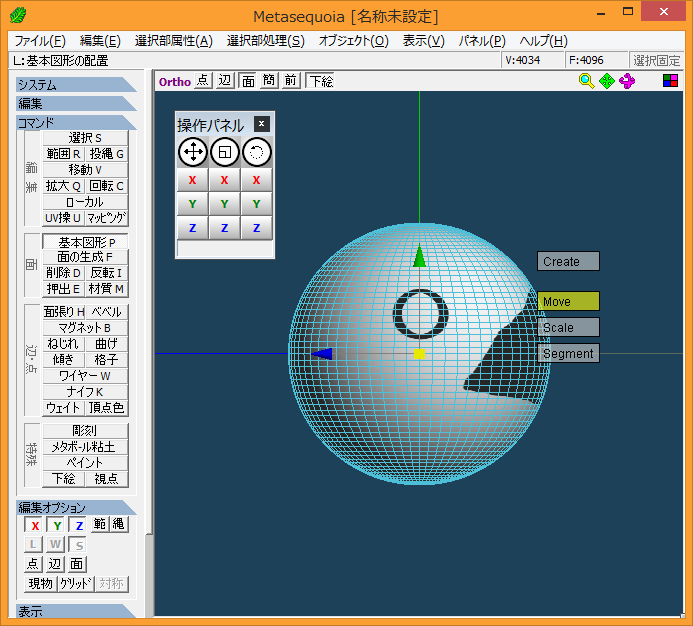Toggle 縄 lasso option in 編集オプション
Viewport: 693px width, 626px height.
(x=119, y=524)
